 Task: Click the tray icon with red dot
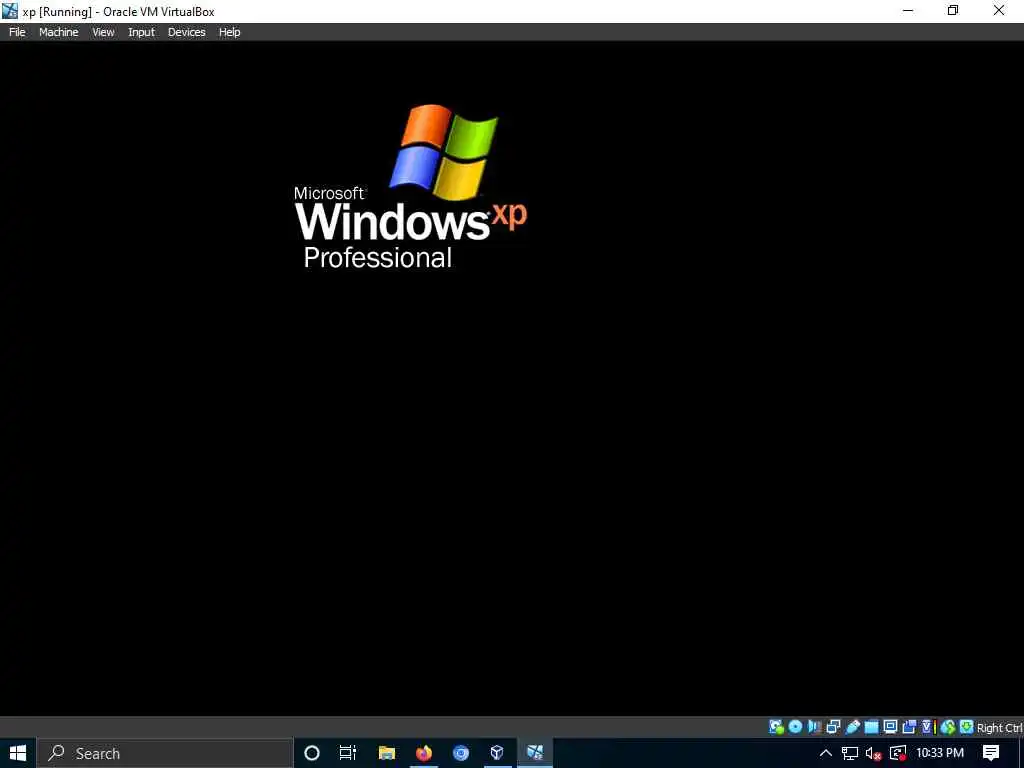coord(899,754)
